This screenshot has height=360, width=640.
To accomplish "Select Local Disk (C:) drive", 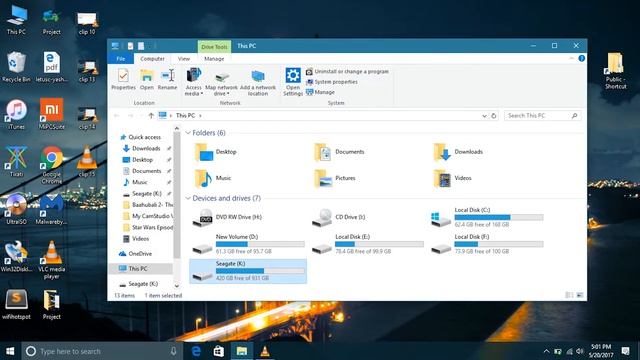I will tap(487, 218).
